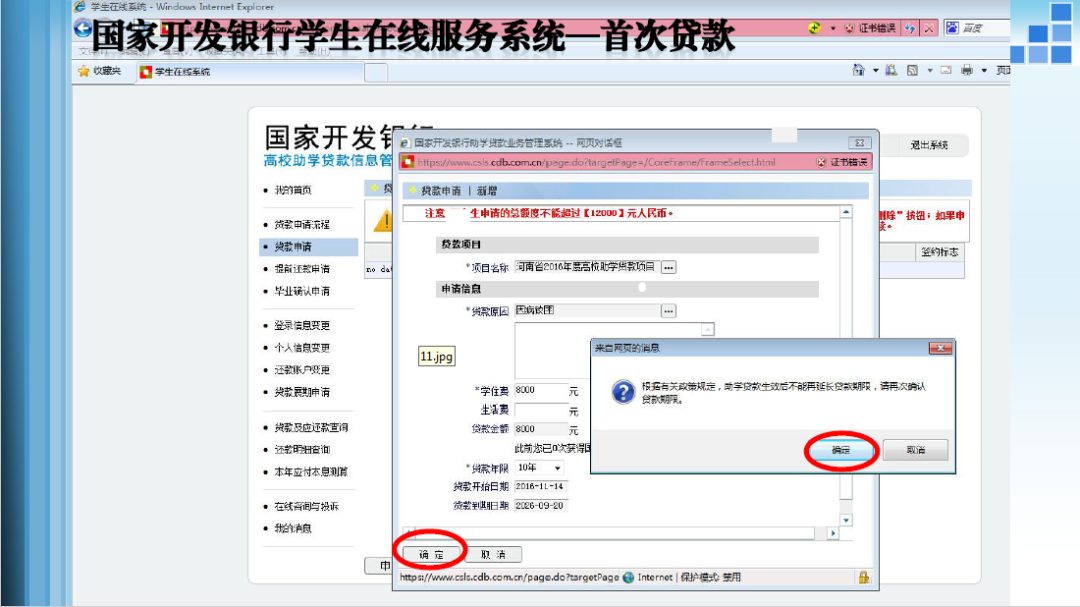Open 在线咨询与投诉 in the sidebar
1080x607 pixels.
(307, 506)
